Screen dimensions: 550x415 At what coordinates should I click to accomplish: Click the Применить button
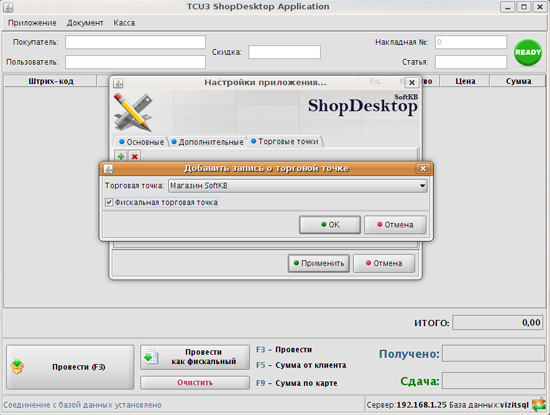(318, 263)
